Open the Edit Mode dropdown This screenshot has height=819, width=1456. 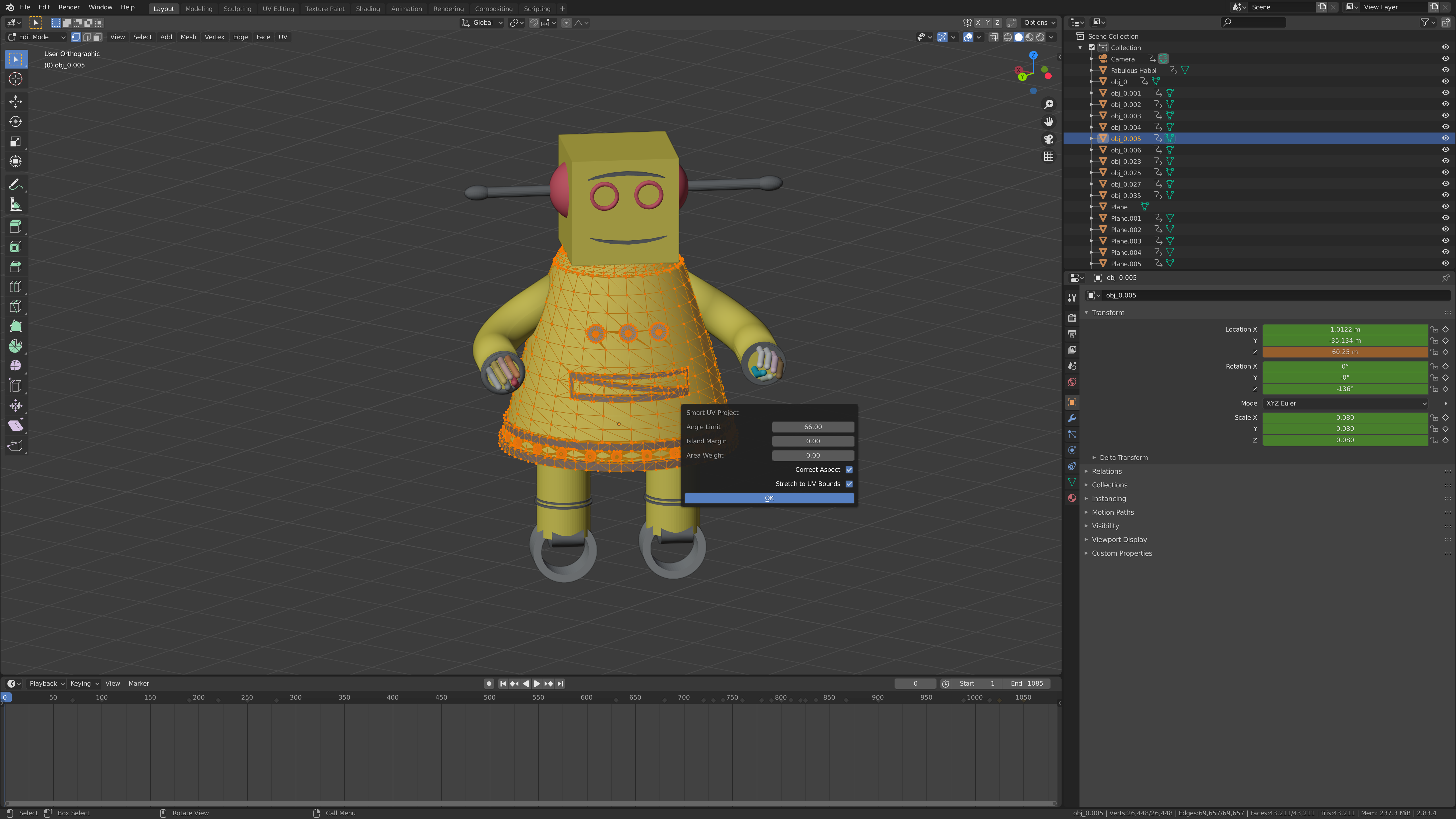[x=35, y=37]
